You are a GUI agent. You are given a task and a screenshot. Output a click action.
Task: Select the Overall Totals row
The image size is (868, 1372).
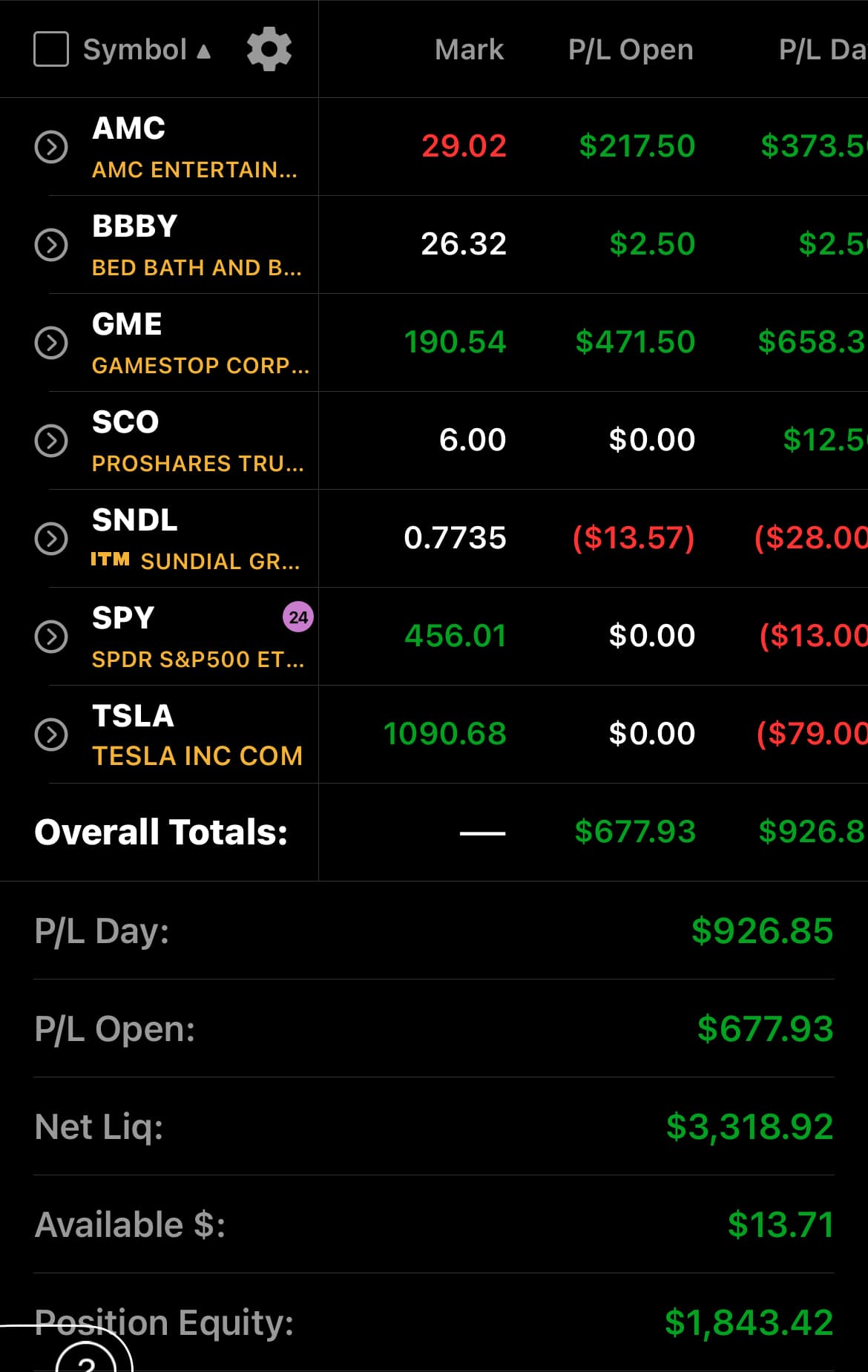point(434,832)
